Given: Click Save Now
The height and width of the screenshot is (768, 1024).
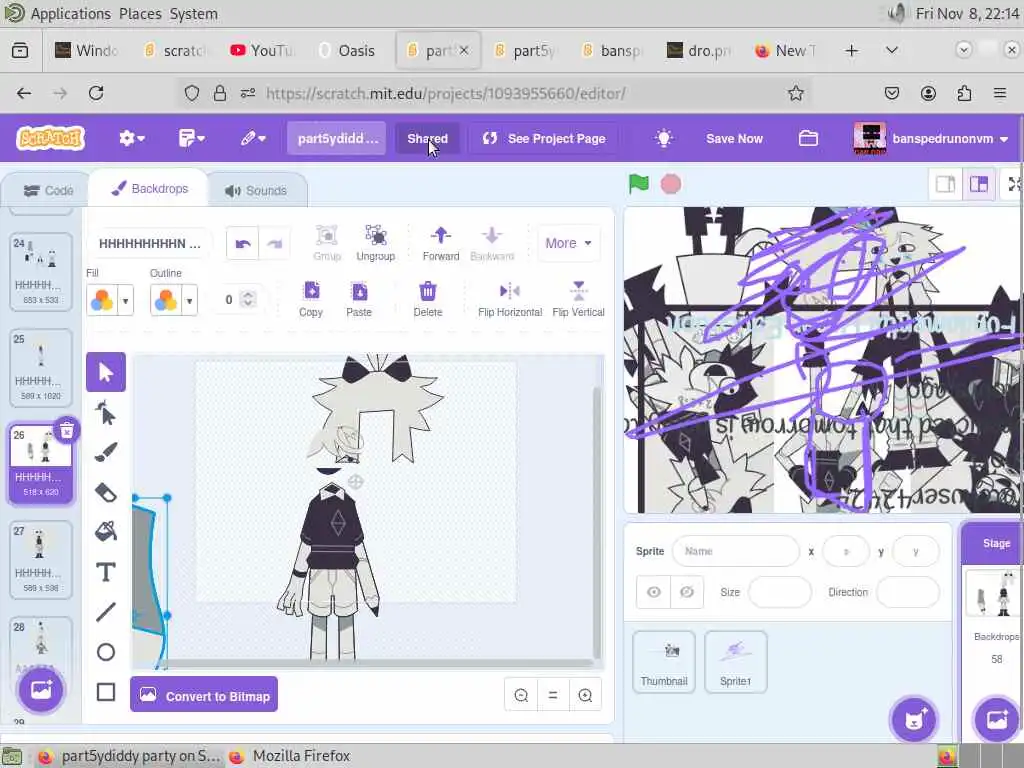Looking at the screenshot, I should (x=734, y=138).
